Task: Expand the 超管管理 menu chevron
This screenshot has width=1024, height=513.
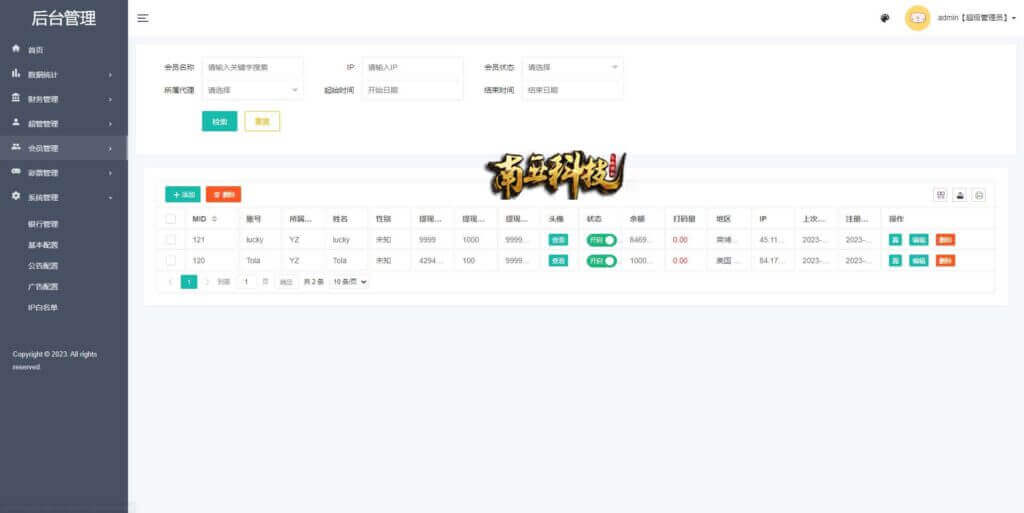Action: (110, 124)
